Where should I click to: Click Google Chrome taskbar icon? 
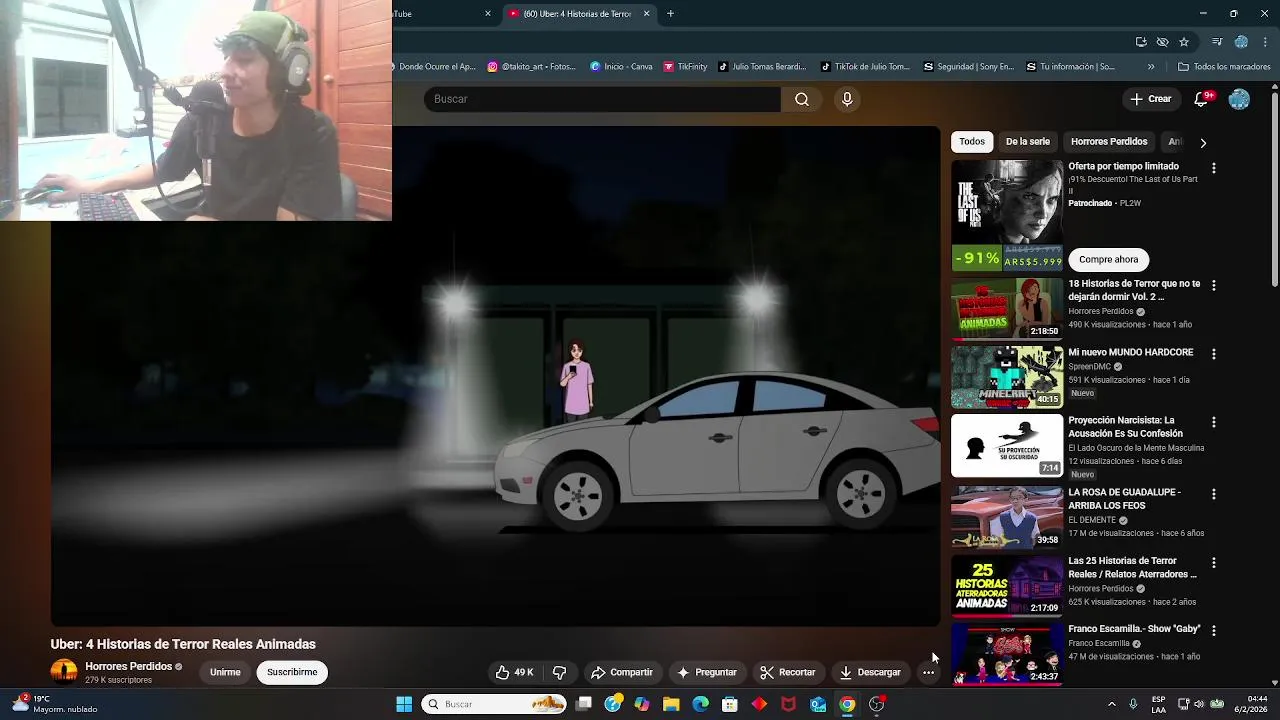(x=847, y=704)
